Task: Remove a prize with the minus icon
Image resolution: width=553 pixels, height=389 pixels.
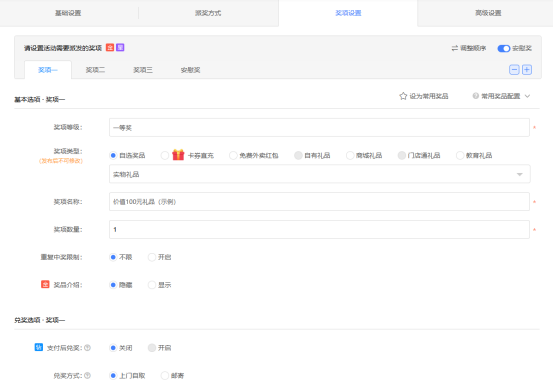Action: point(514,70)
